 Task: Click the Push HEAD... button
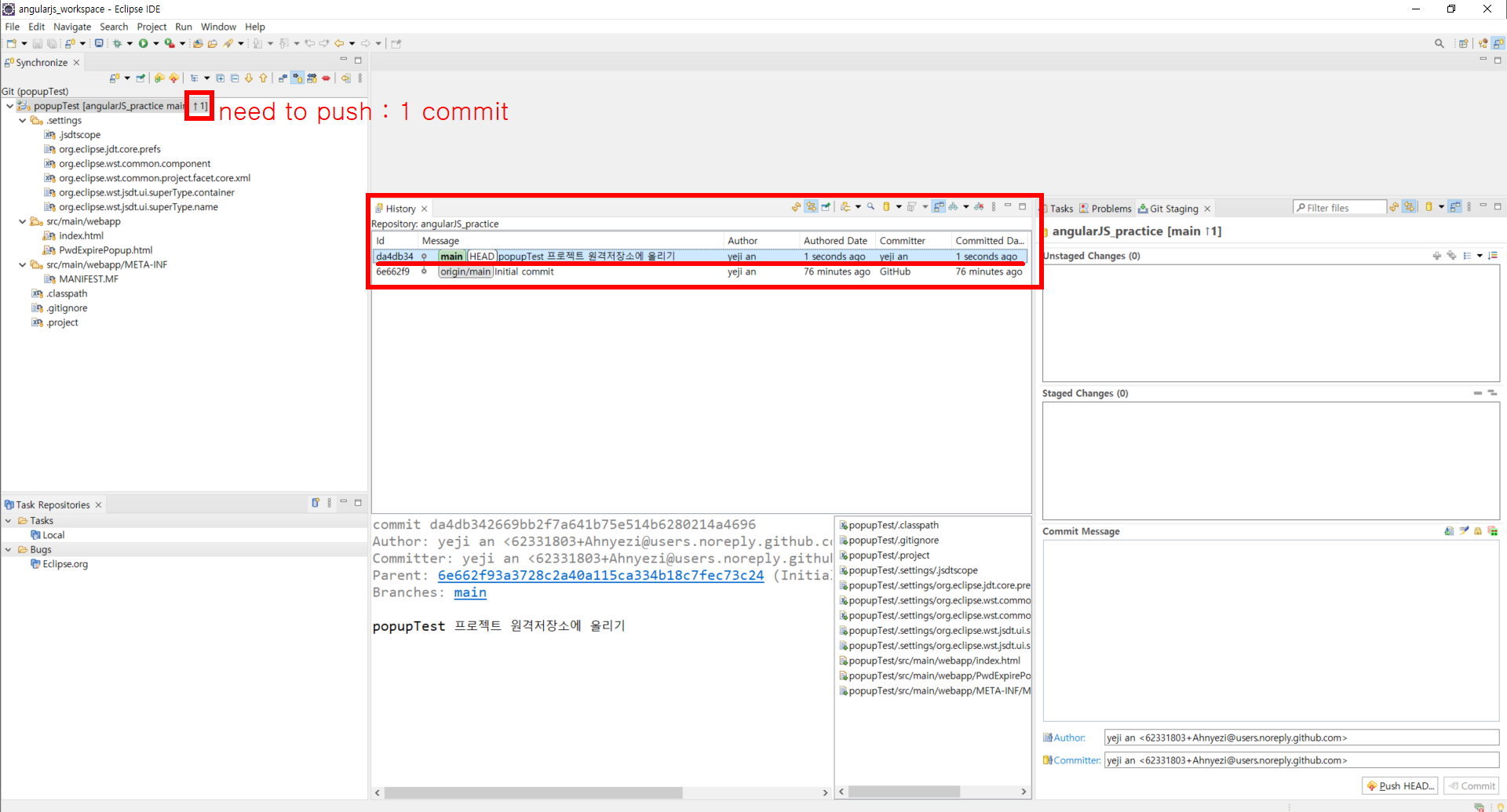pos(1400,785)
